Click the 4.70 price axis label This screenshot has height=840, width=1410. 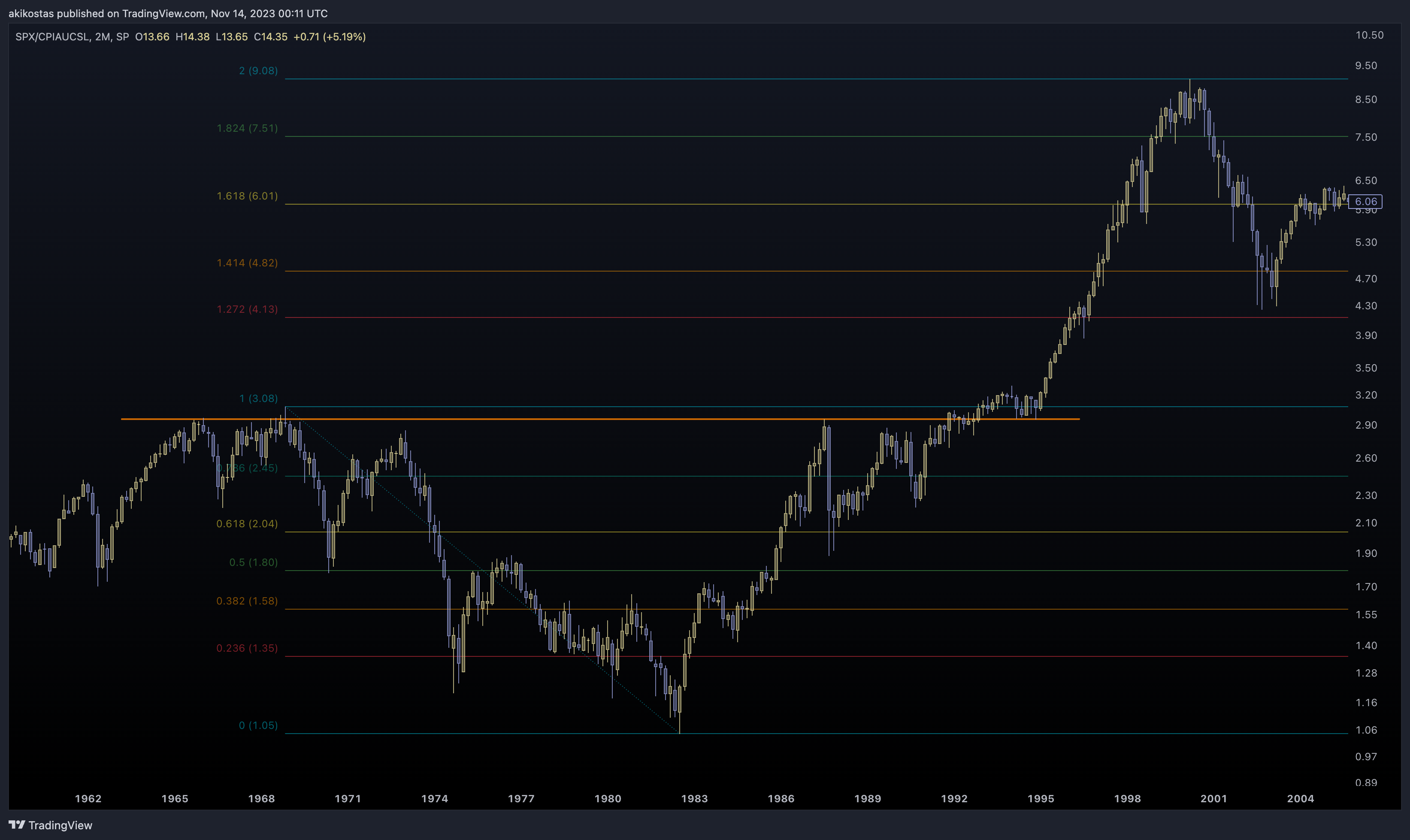coord(1366,279)
